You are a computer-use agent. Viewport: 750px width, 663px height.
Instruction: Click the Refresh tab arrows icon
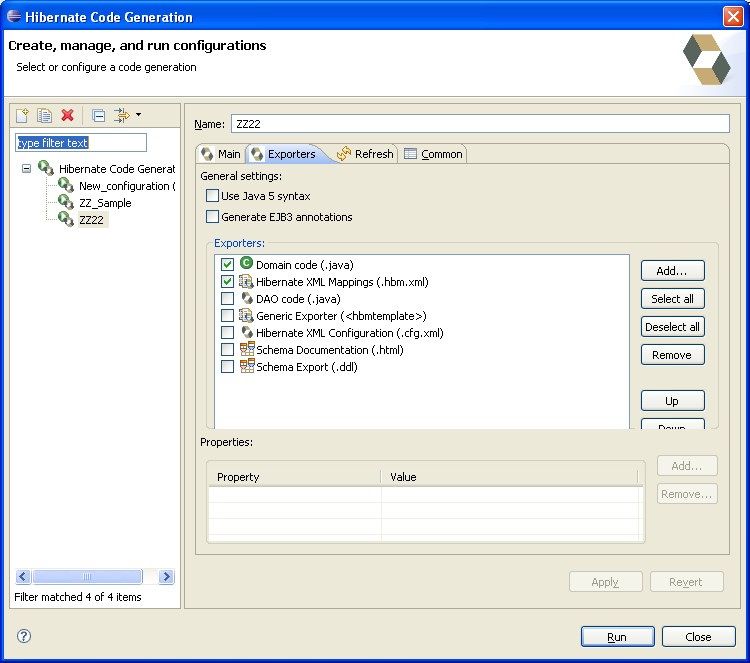point(344,154)
